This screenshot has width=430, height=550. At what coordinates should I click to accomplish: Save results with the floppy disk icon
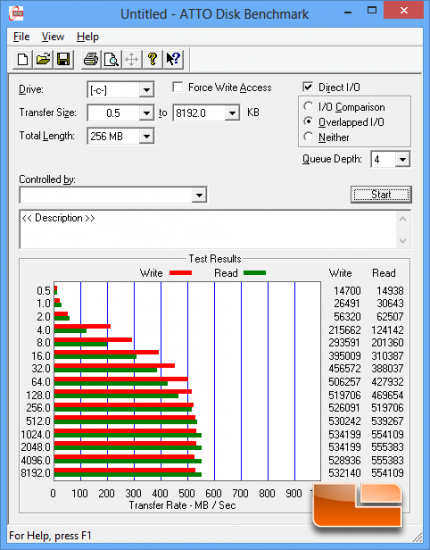coord(63,59)
